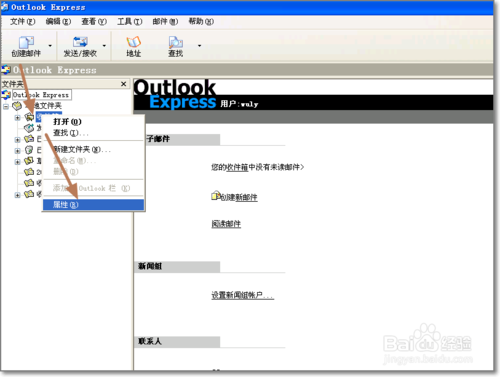This screenshot has height=377, width=500.
Task: Click the grayed 重命名 rename menu entry
Action: coord(93,161)
